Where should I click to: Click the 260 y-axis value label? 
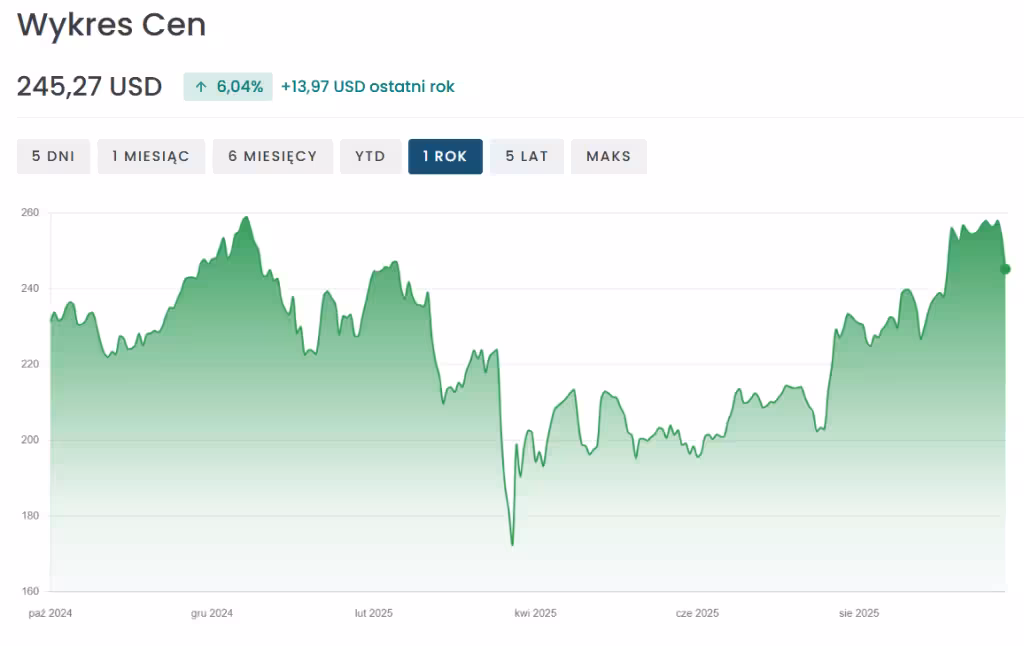coord(29,213)
